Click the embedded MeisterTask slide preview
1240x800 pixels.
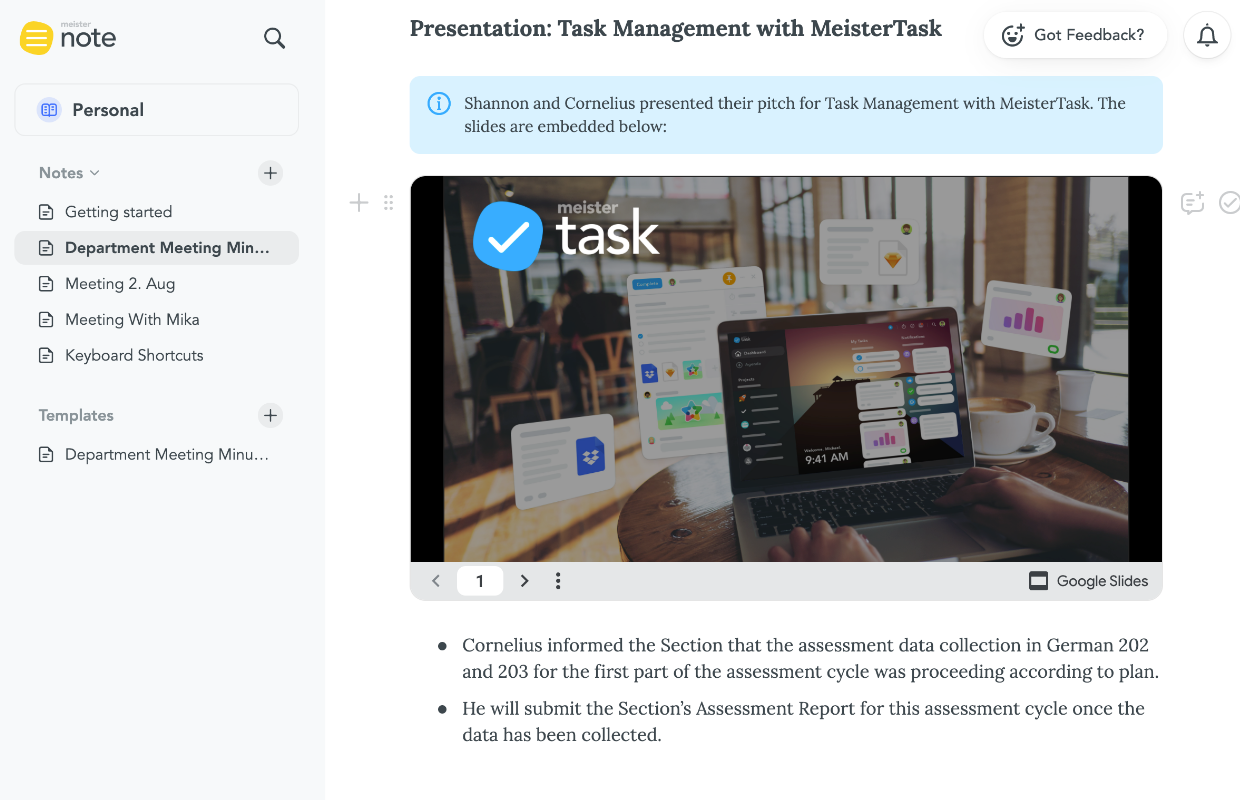tap(786, 369)
